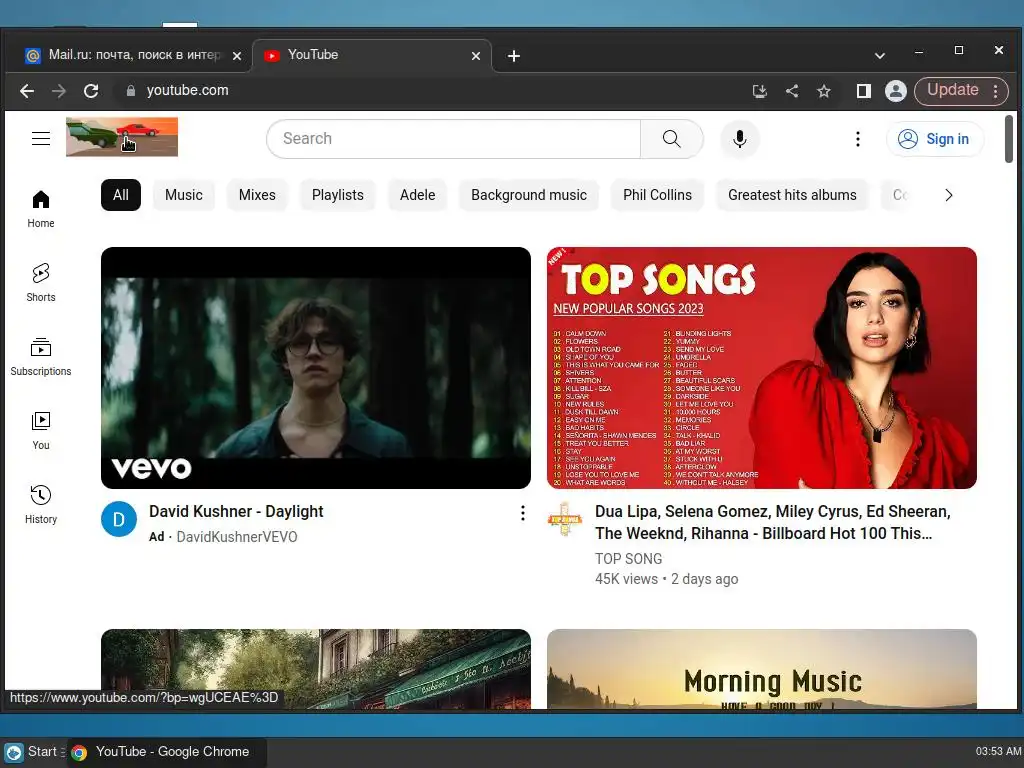The width and height of the screenshot is (1024, 768).
Task: Open the You section in sidebar
Action: tap(40, 432)
